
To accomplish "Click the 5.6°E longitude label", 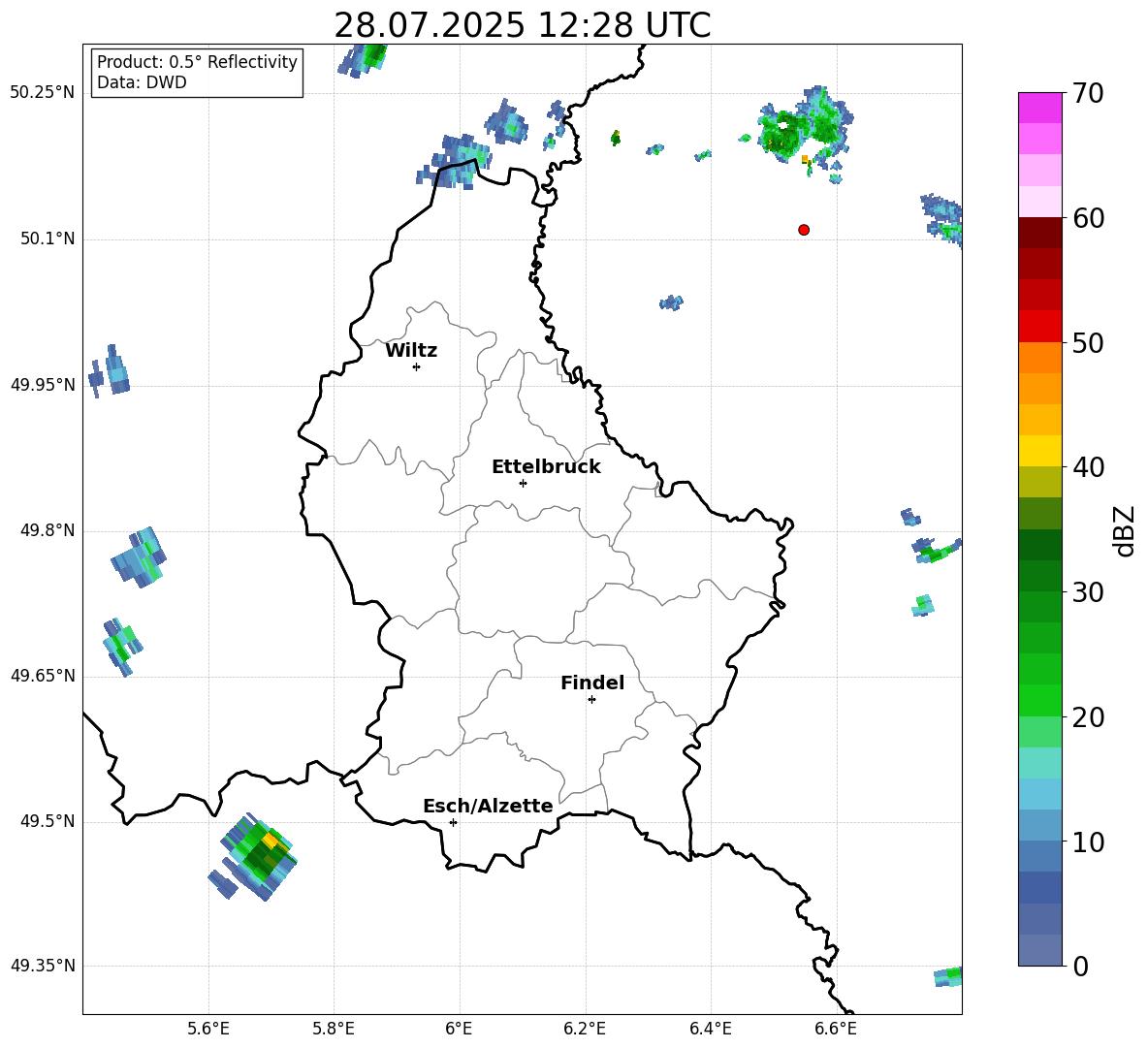I will pos(208,1029).
